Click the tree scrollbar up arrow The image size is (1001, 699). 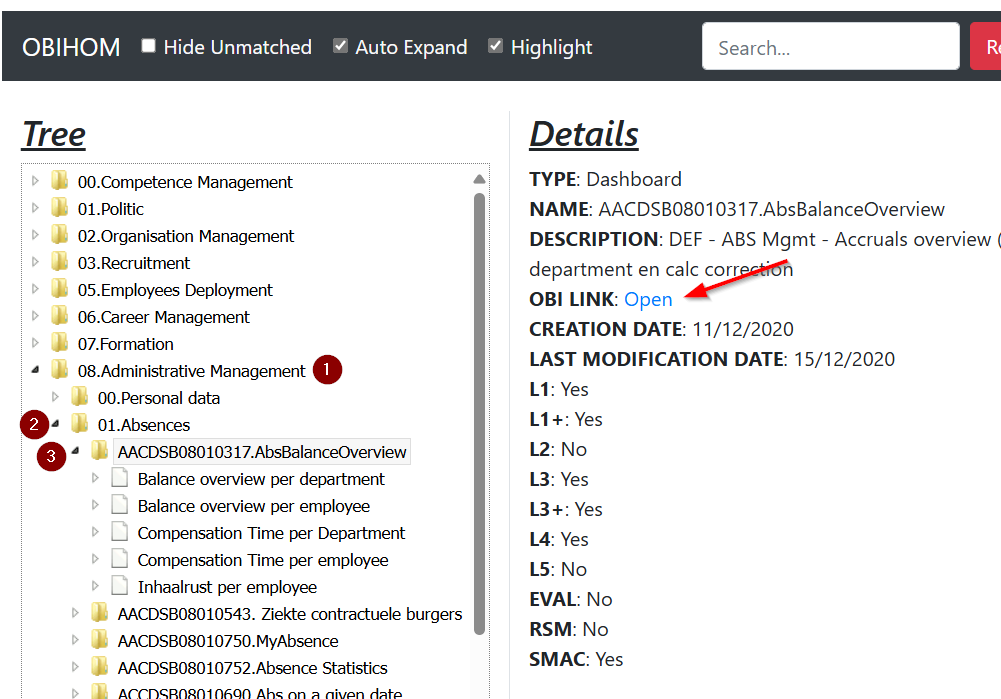[479, 180]
